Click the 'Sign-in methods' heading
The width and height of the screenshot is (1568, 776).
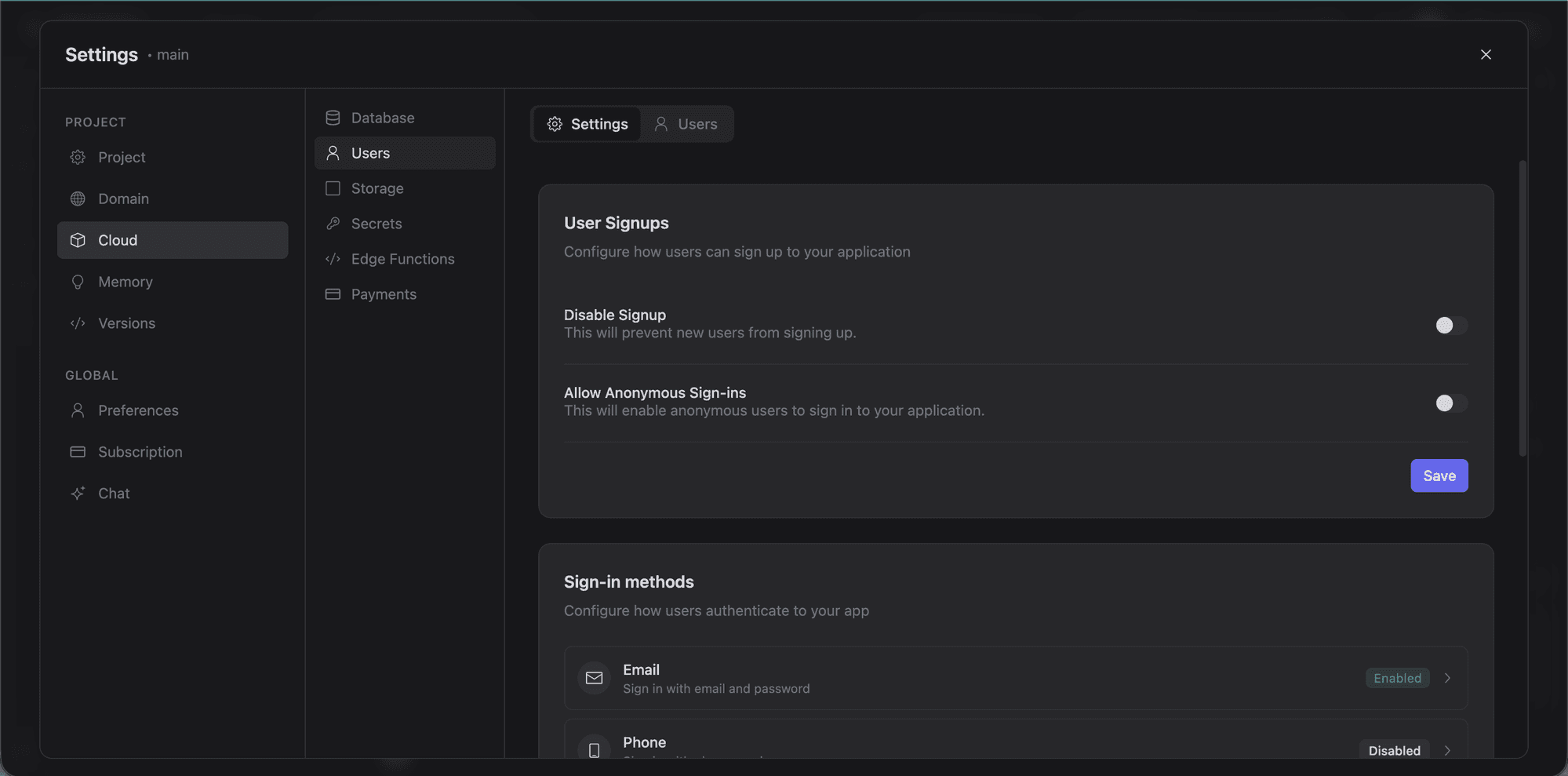pyautogui.click(x=628, y=581)
